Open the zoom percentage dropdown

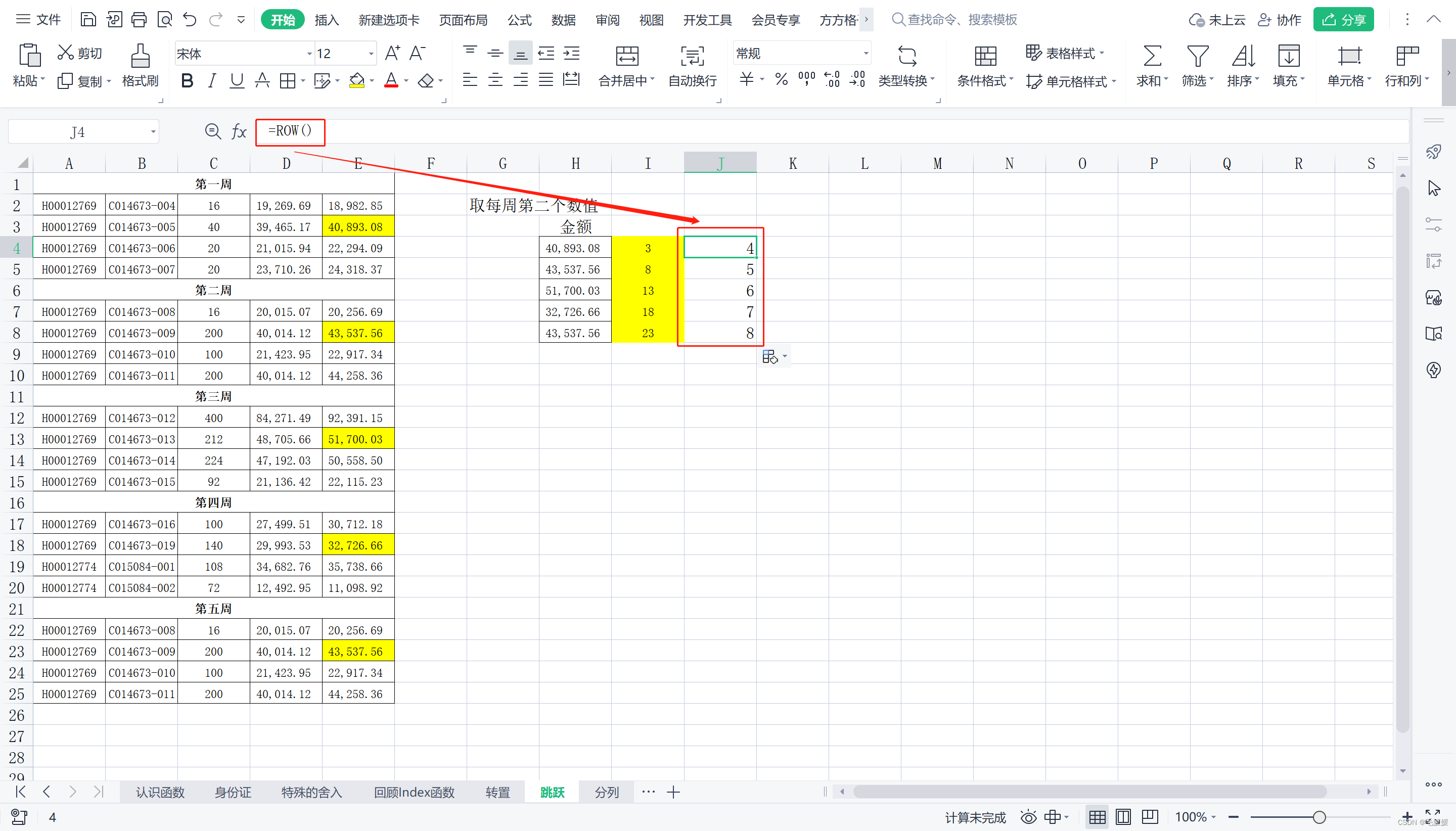[1213, 817]
